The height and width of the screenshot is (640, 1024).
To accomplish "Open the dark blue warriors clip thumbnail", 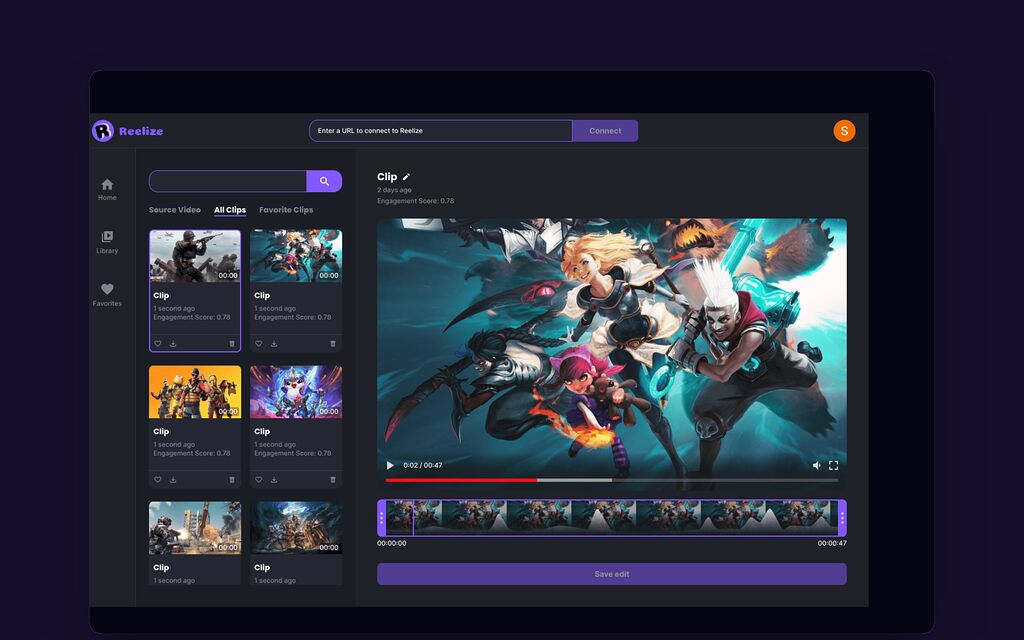I will 296,528.
